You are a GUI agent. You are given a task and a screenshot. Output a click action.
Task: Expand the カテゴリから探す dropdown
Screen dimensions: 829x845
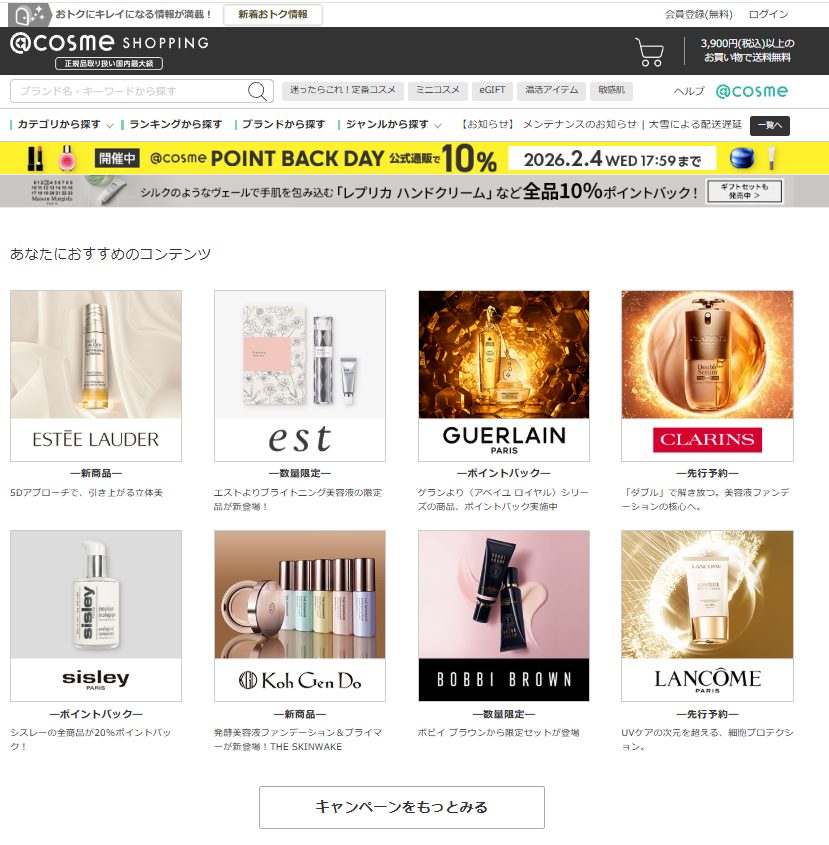(x=65, y=124)
